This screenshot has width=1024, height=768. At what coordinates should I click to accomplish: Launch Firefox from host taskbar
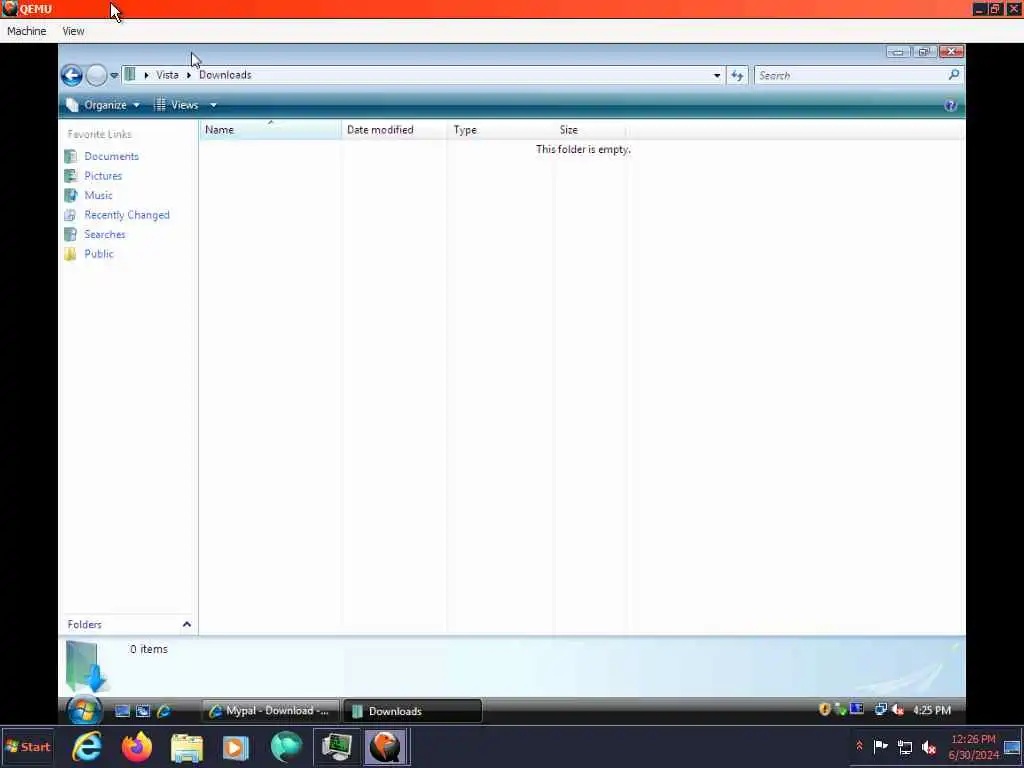click(x=136, y=747)
